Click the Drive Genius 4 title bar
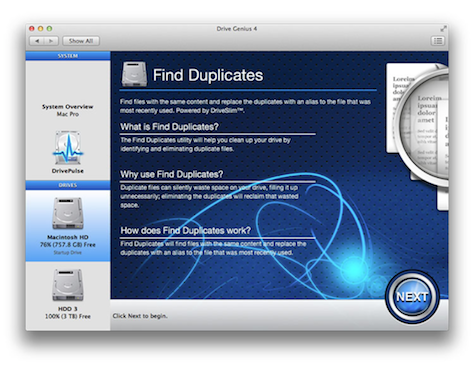Viewport: 475px width, 369px height. [x=237, y=29]
